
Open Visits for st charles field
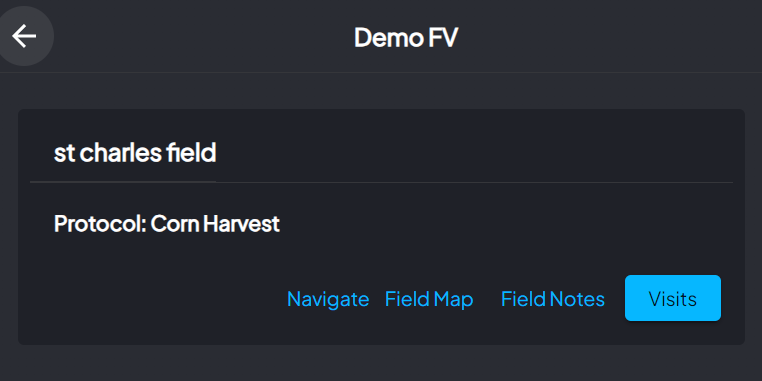(x=673, y=298)
